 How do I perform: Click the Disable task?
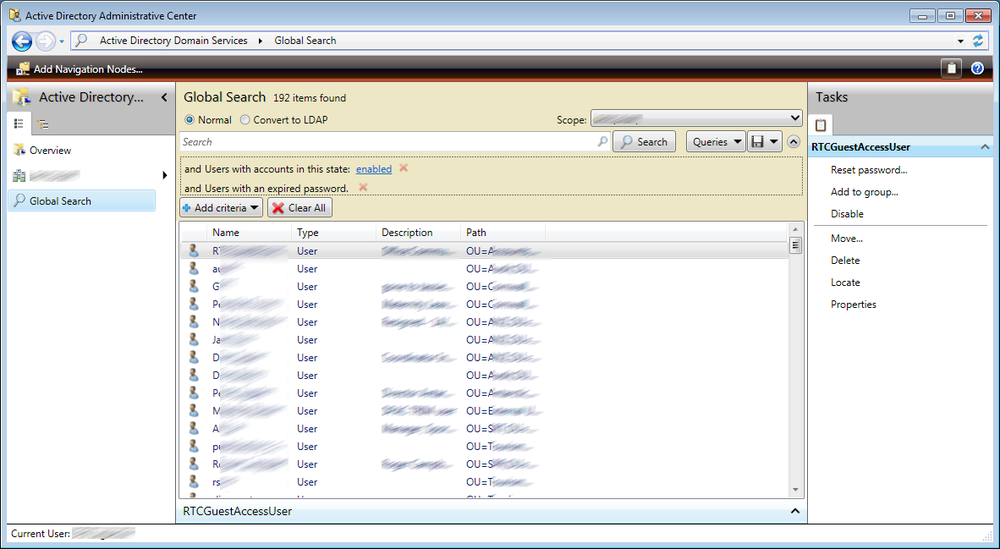(x=847, y=214)
